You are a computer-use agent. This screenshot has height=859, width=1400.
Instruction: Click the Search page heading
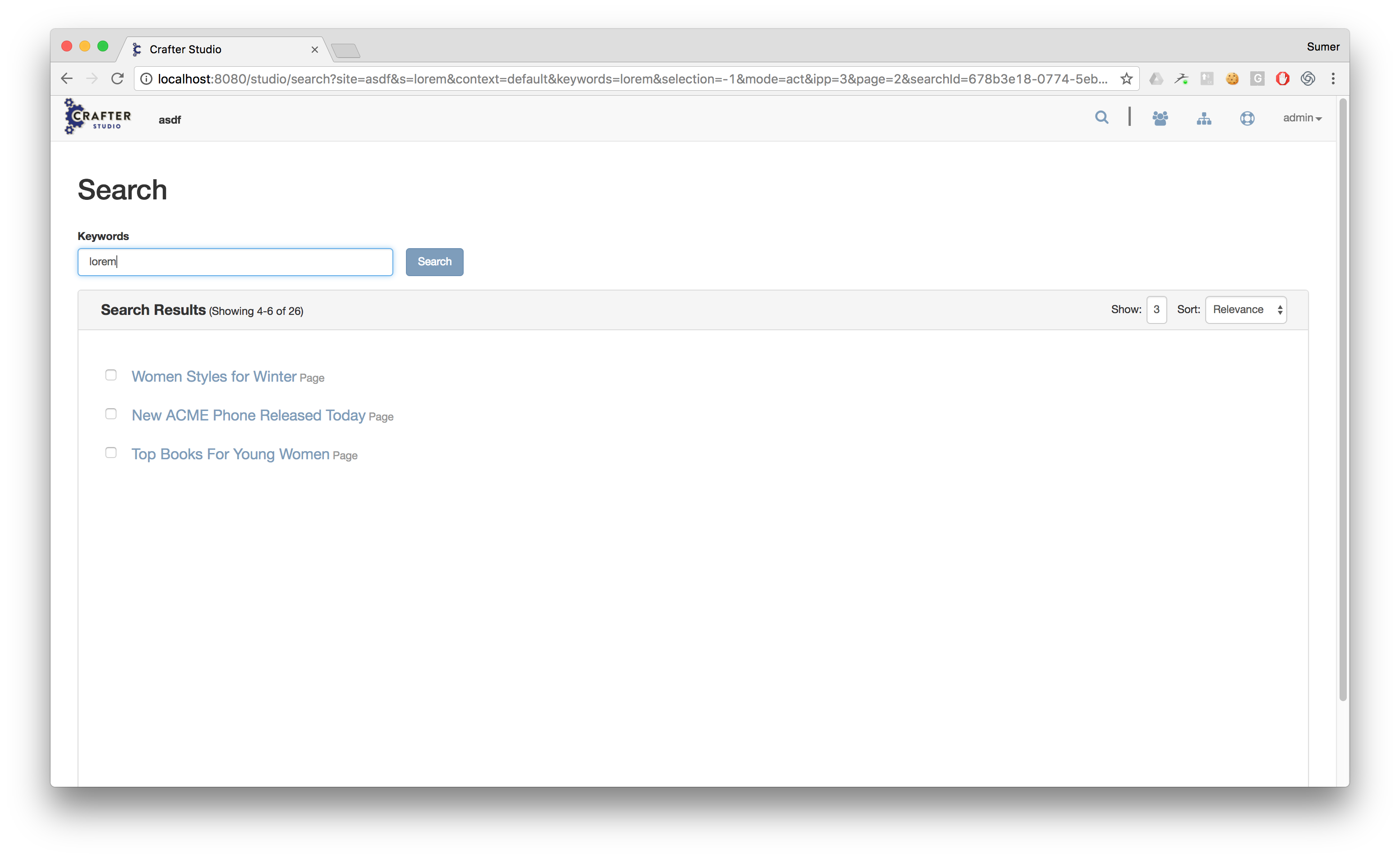(122, 189)
